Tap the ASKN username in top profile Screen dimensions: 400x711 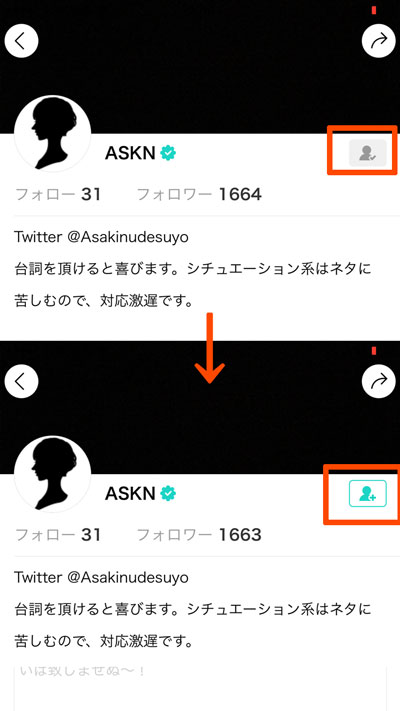(x=131, y=154)
